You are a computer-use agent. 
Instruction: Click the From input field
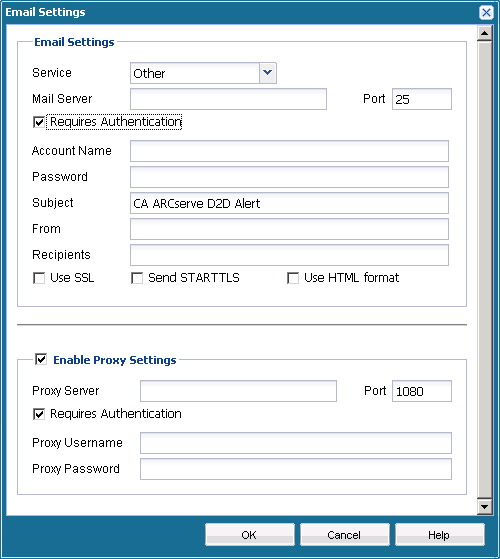[x=289, y=229]
